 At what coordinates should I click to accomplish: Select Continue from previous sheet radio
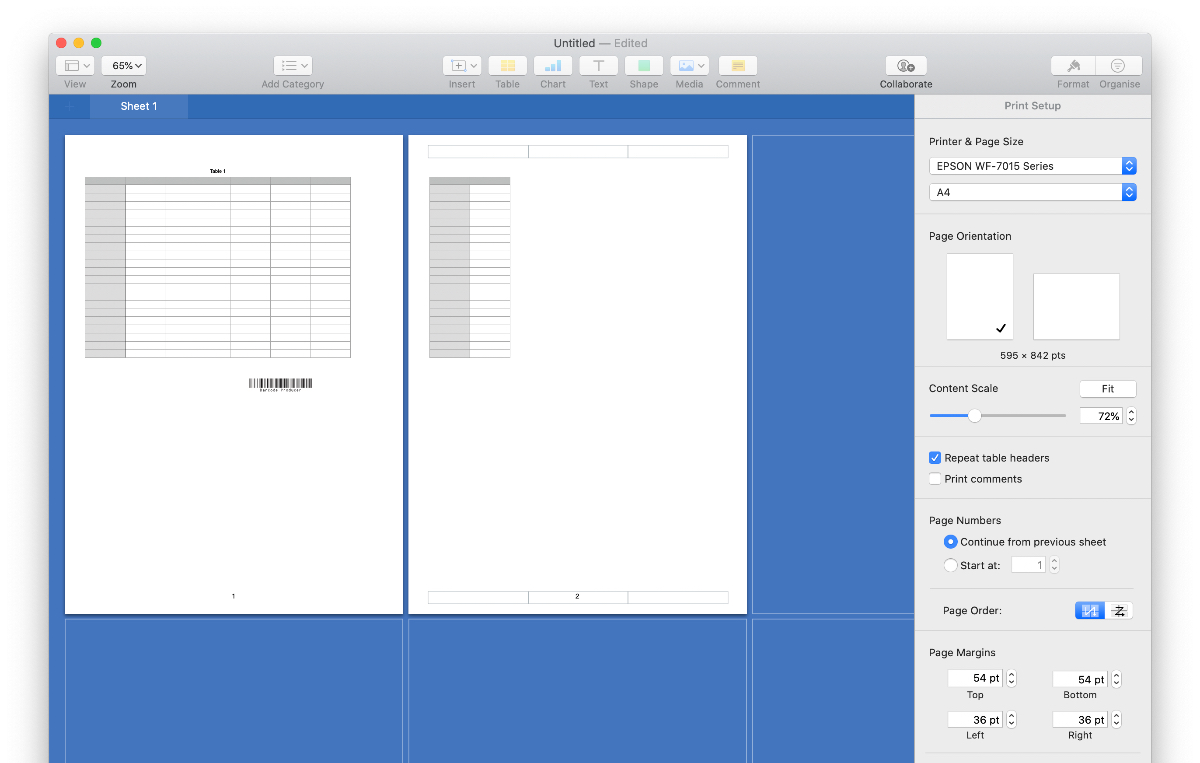pyautogui.click(x=950, y=542)
